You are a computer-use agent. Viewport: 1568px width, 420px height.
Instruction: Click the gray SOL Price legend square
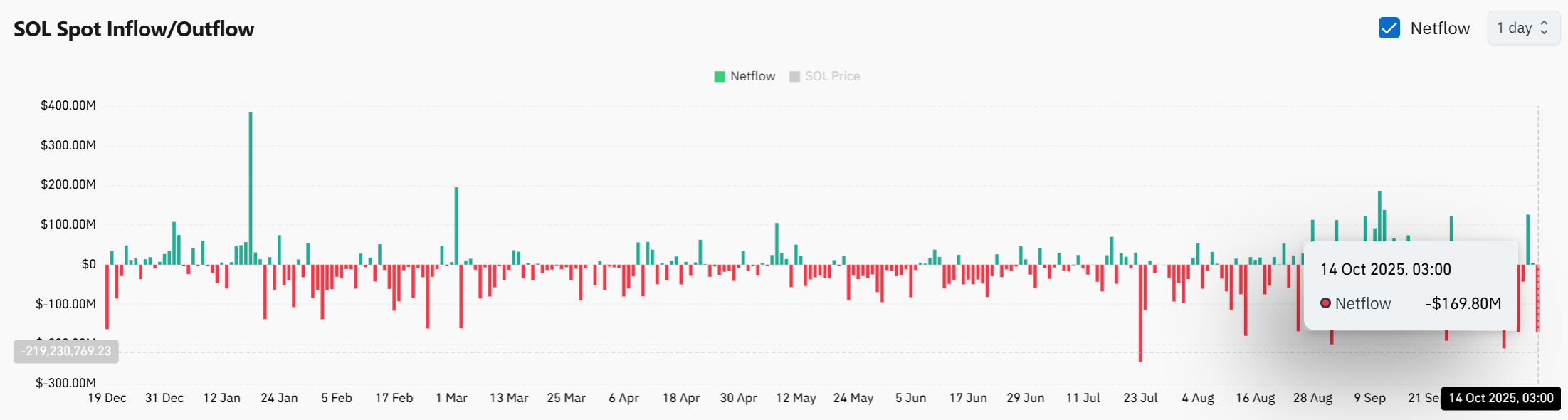point(794,77)
